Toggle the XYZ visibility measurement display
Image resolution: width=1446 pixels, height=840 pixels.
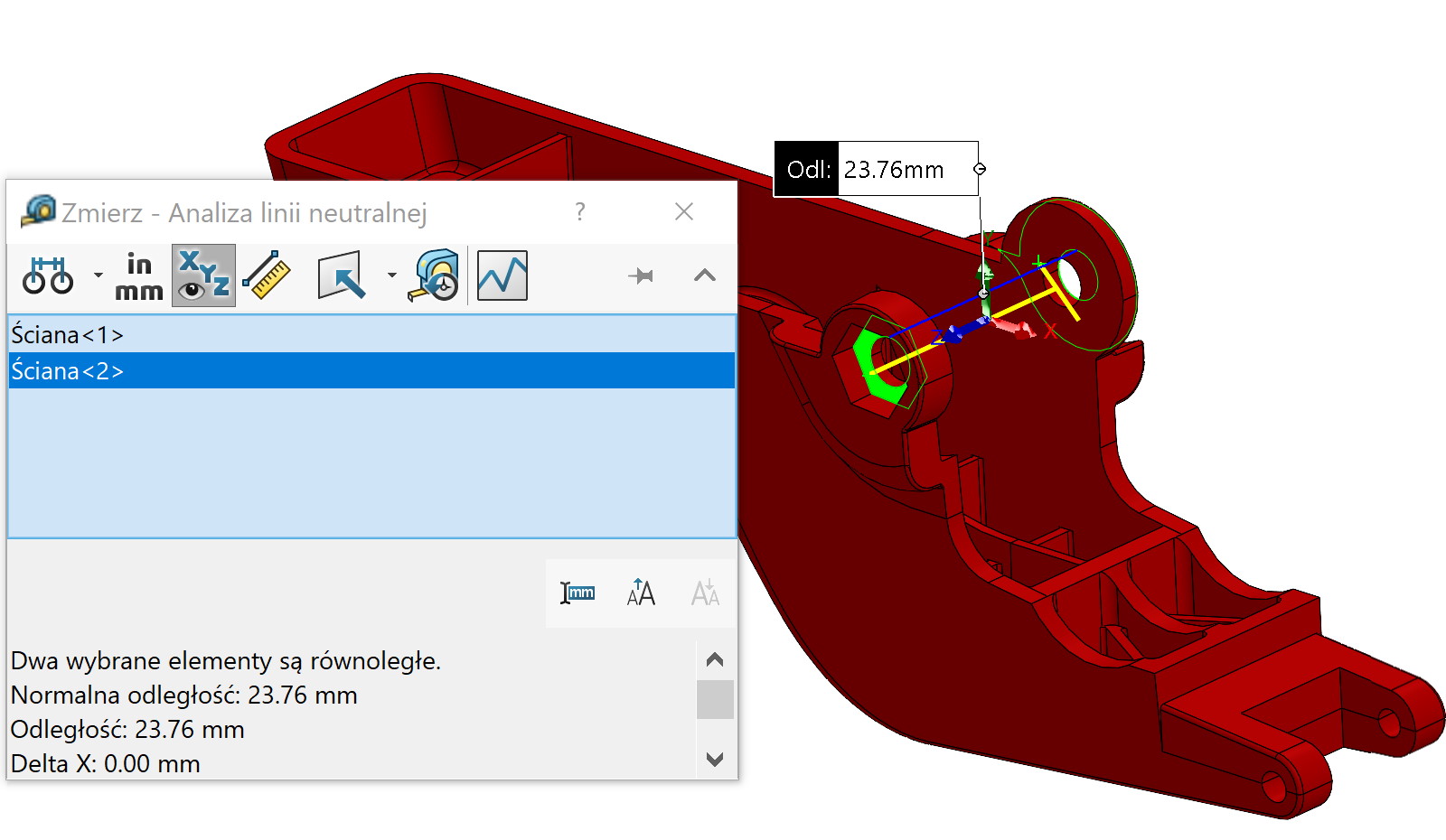(x=202, y=275)
